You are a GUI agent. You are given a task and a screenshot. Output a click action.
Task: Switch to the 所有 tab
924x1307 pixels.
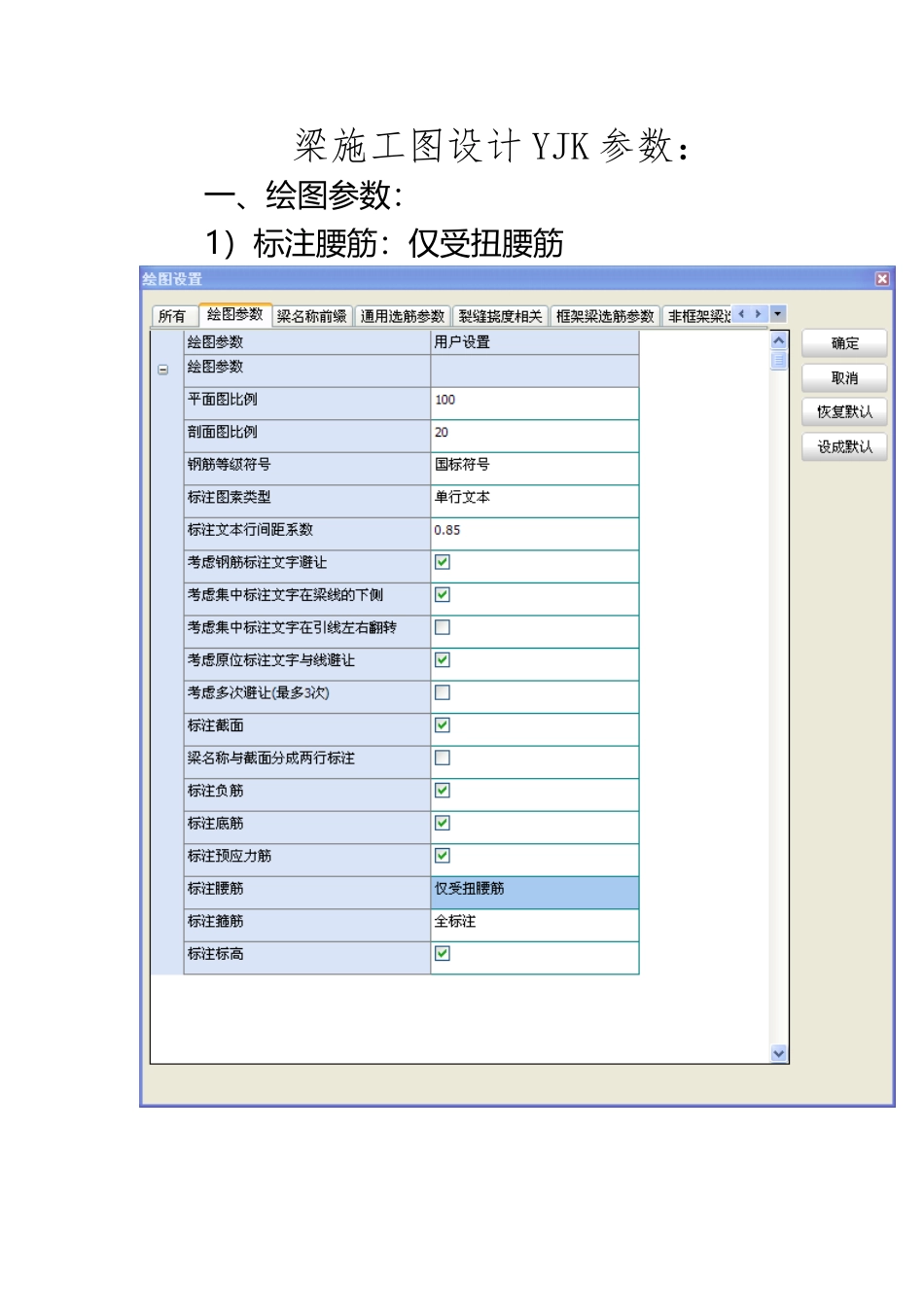tap(172, 316)
